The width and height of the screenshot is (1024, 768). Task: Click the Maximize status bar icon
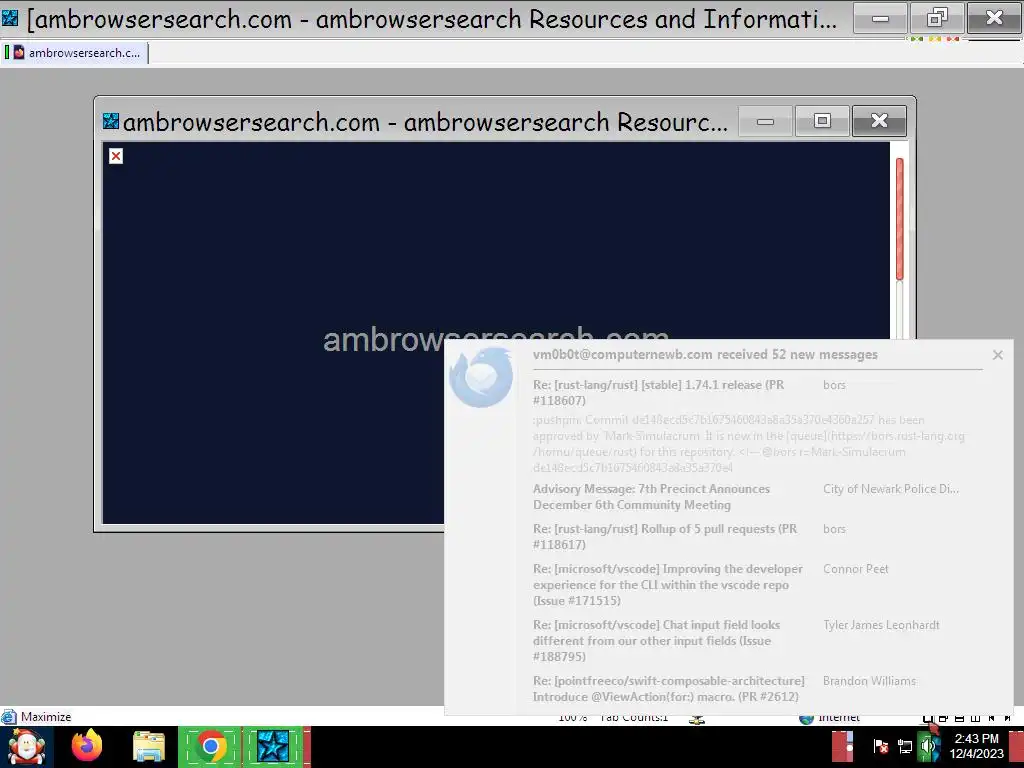8,716
